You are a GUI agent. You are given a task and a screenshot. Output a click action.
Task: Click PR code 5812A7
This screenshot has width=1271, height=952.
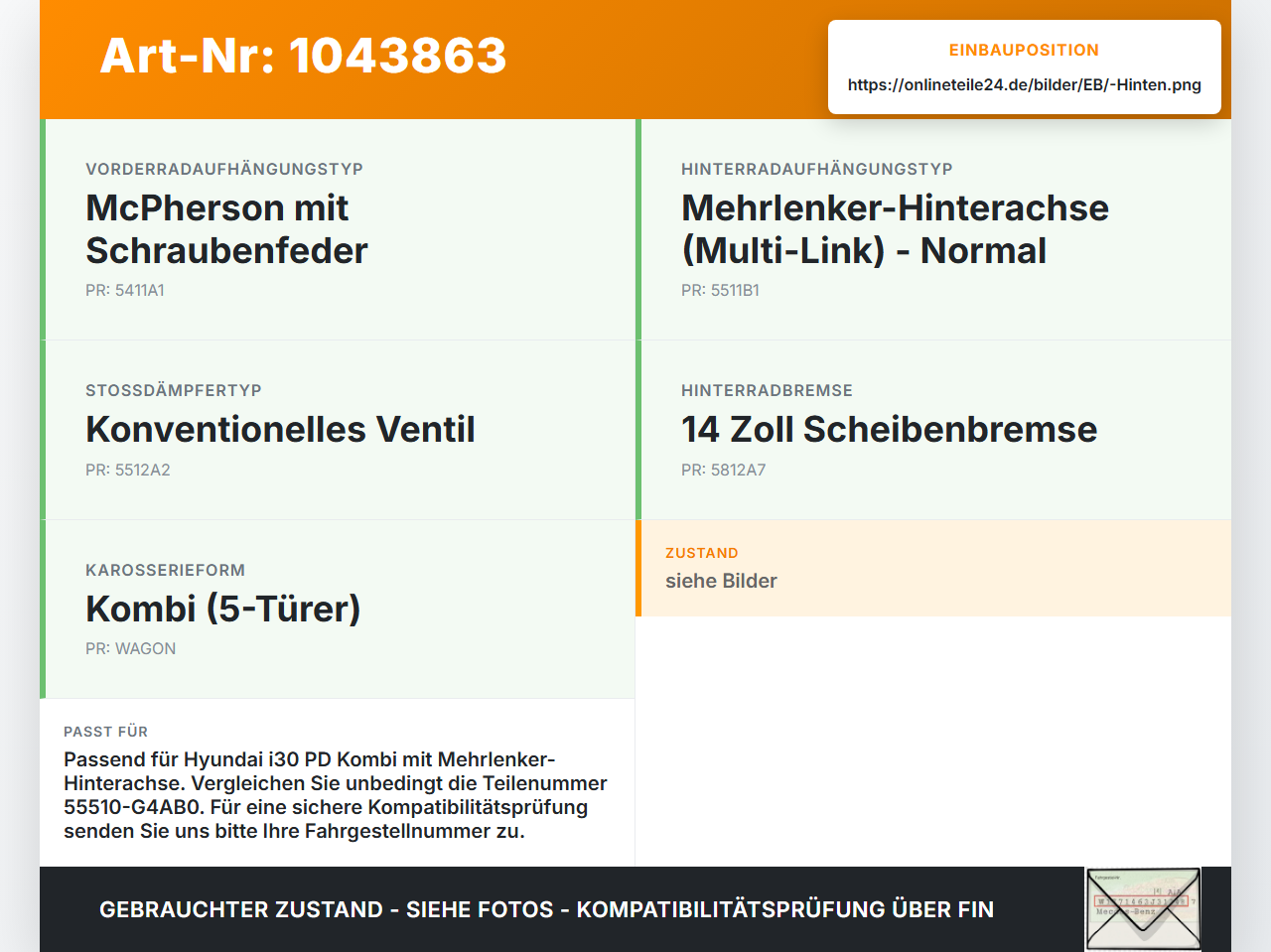tap(723, 470)
